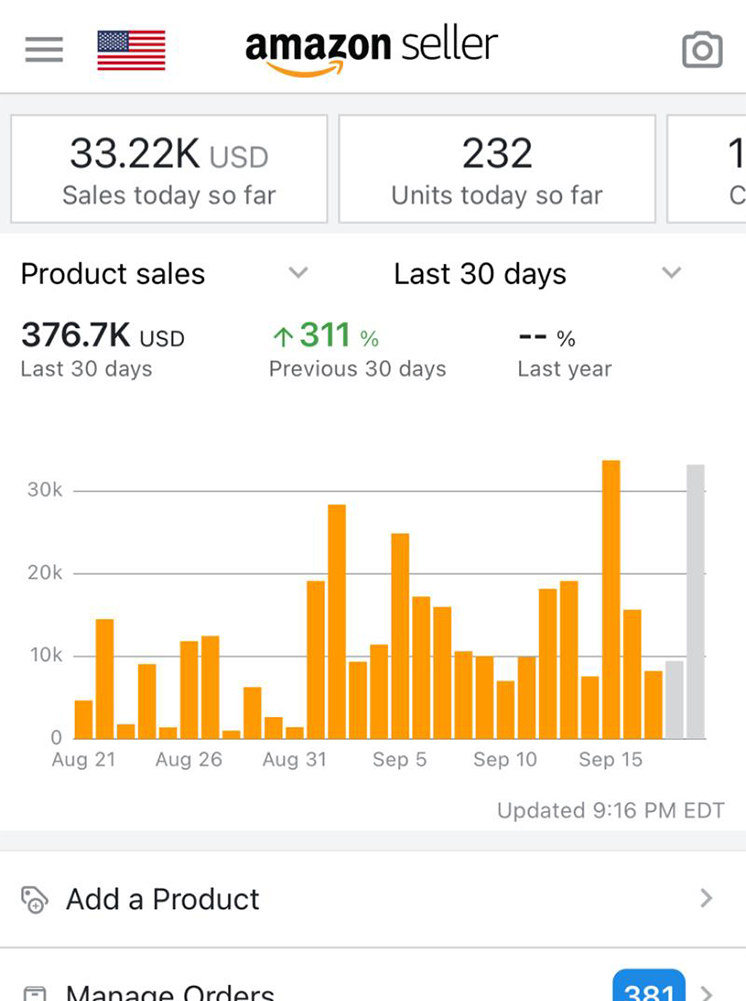This screenshot has height=1001, width=746.
Task: Open the Add a Product menu row
Action: [x=372, y=899]
